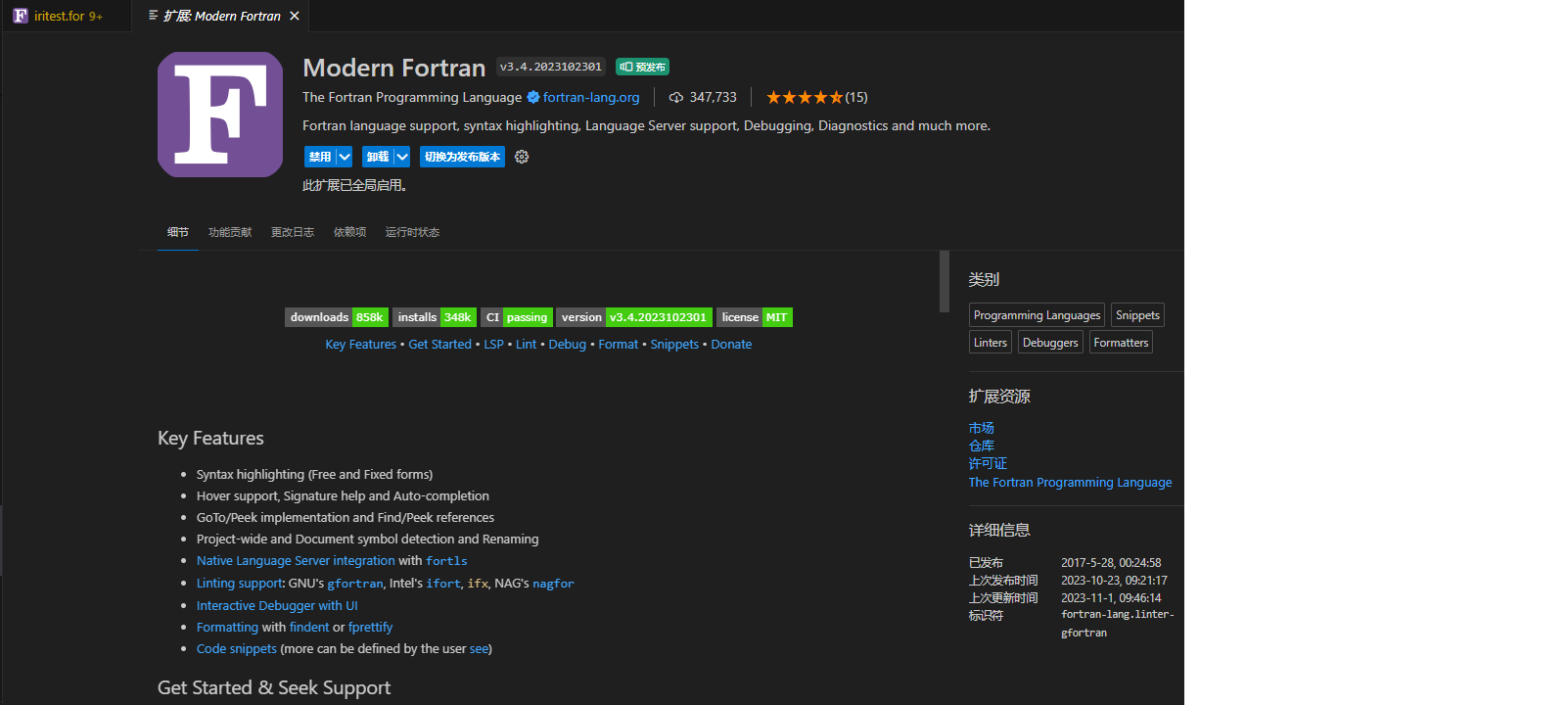Click the Fortran icon in the iritest.for tab
This screenshot has width=1568, height=705.
(x=21, y=16)
